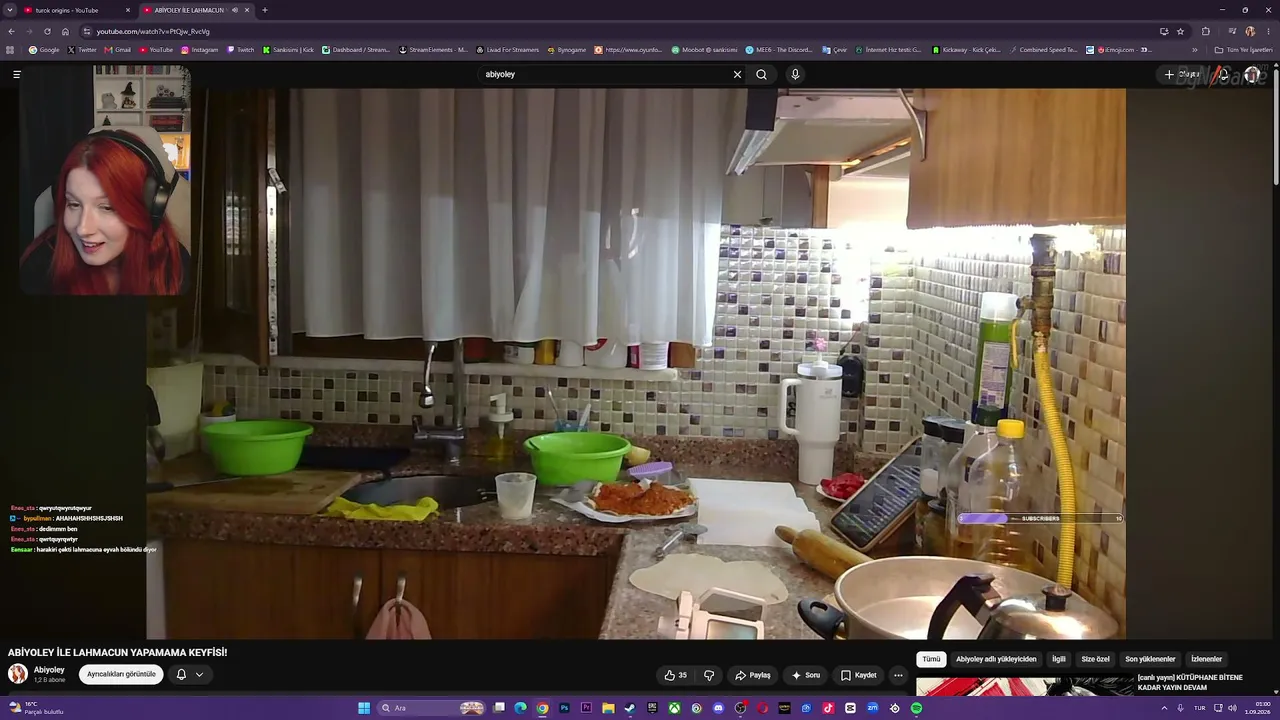Open Steam from the taskbar
This screenshot has width=1280, height=720.
point(629,708)
